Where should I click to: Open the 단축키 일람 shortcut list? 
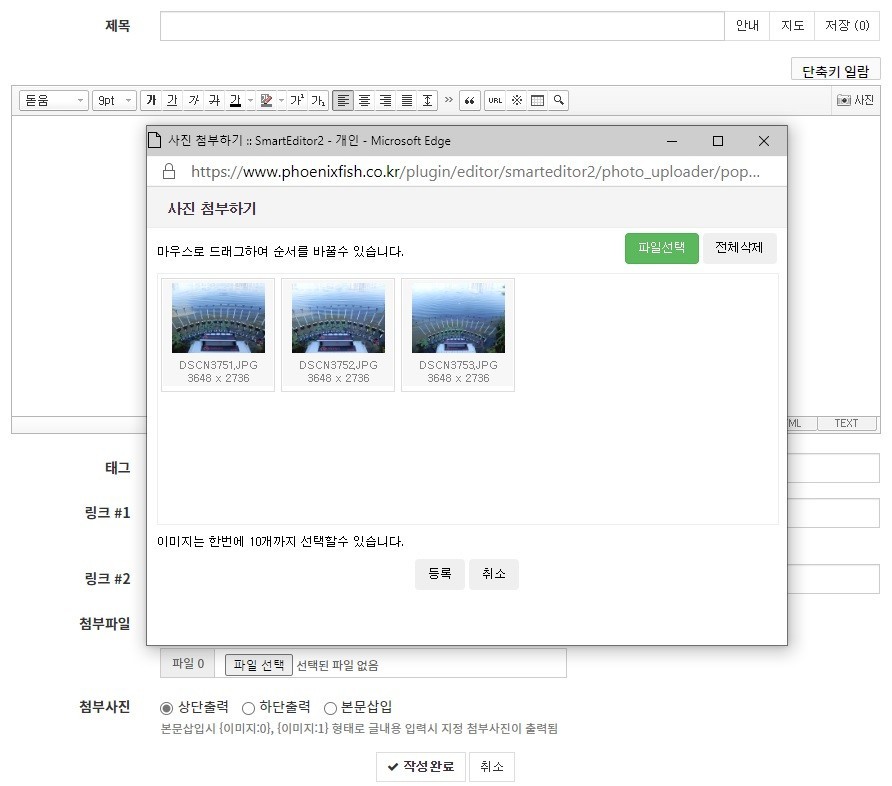[835, 71]
